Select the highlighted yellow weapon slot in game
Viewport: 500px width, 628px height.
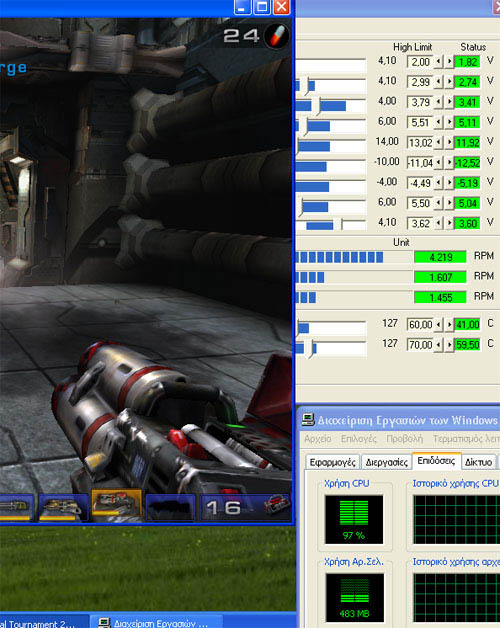pyautogui.click(x=116, y=505)
